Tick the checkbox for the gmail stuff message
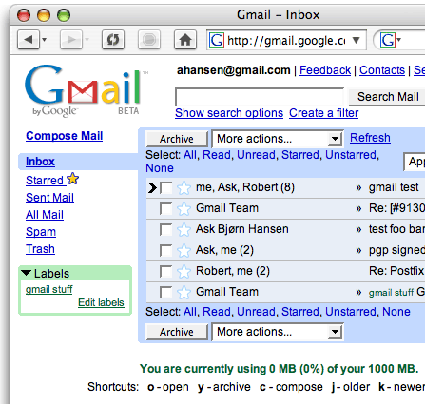This screenshot has height=404, width=425. click(x=166, y=292)
